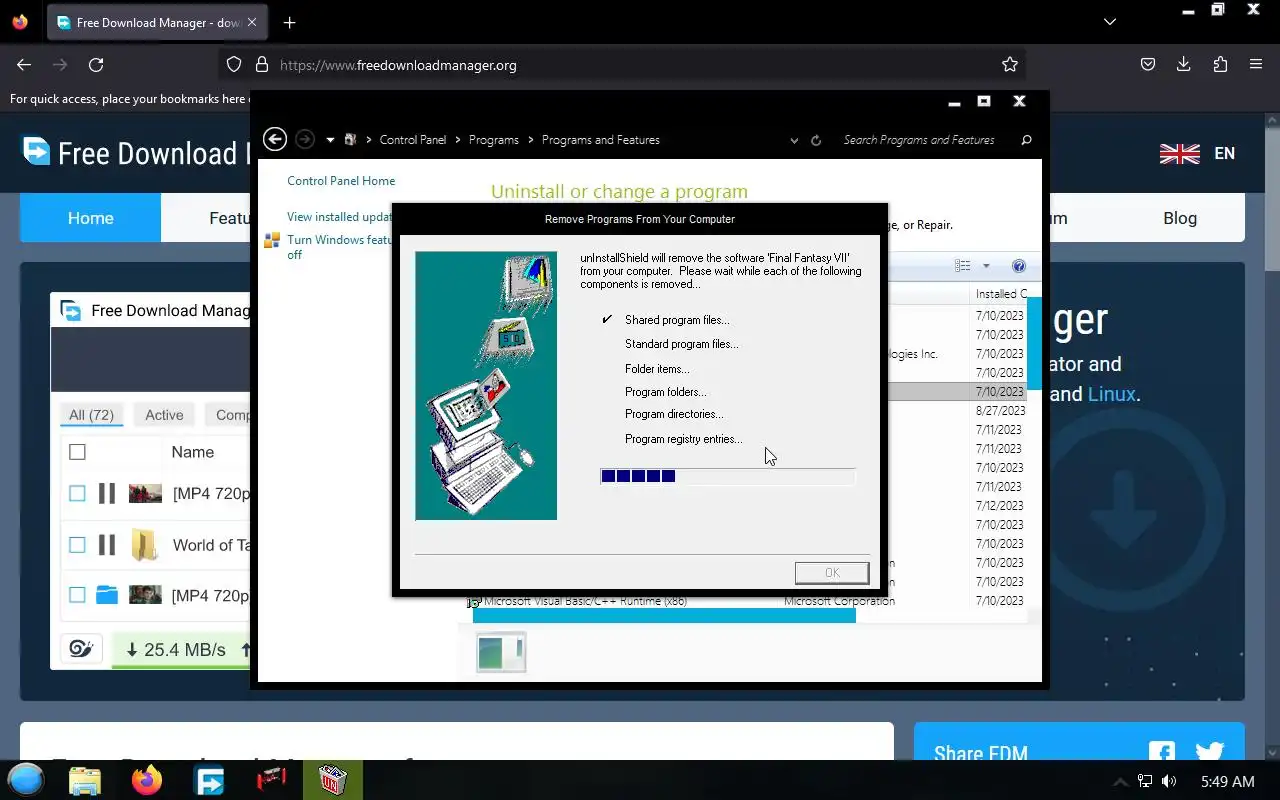Show hidden tray icons chevron
Screen dimensions: 1280x800
[x=1120, y=781]
